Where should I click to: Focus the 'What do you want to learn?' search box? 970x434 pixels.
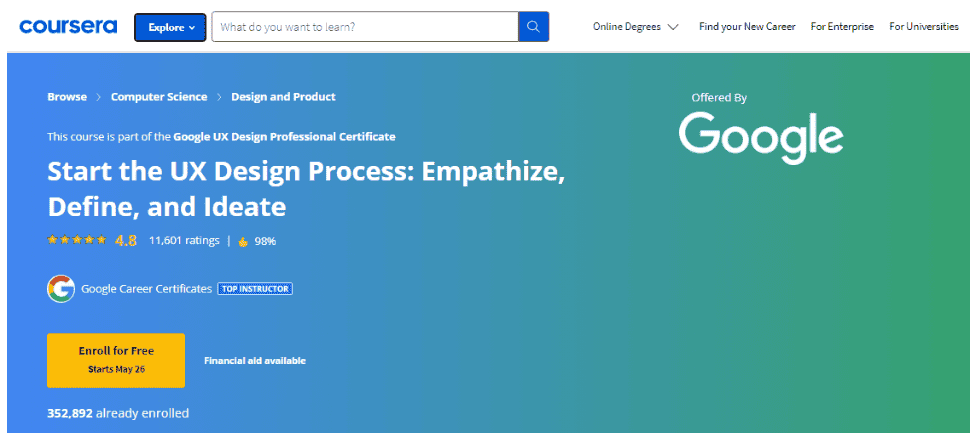[365, 27]
